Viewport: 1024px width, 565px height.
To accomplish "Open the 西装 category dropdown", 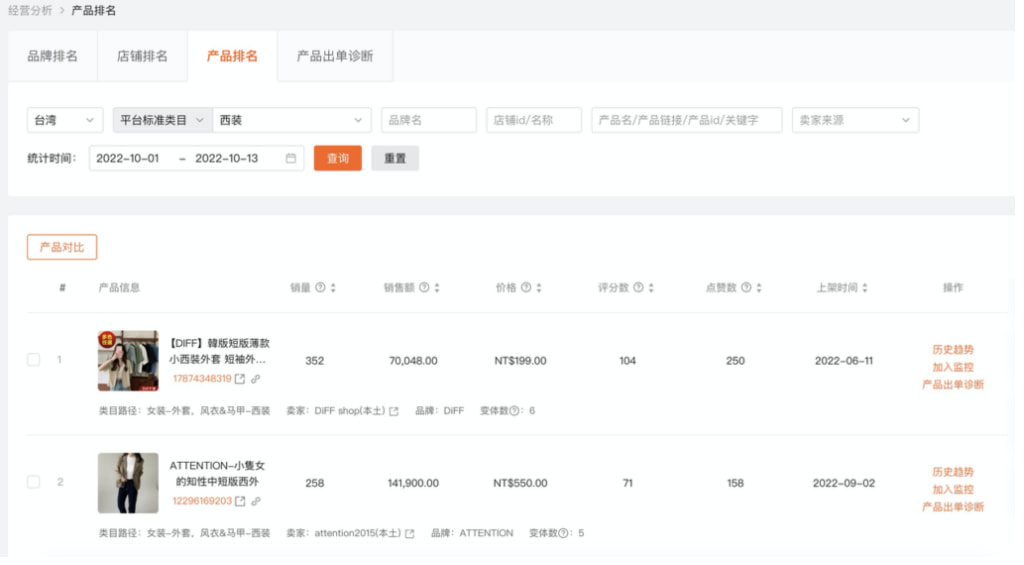I will 292,120.
